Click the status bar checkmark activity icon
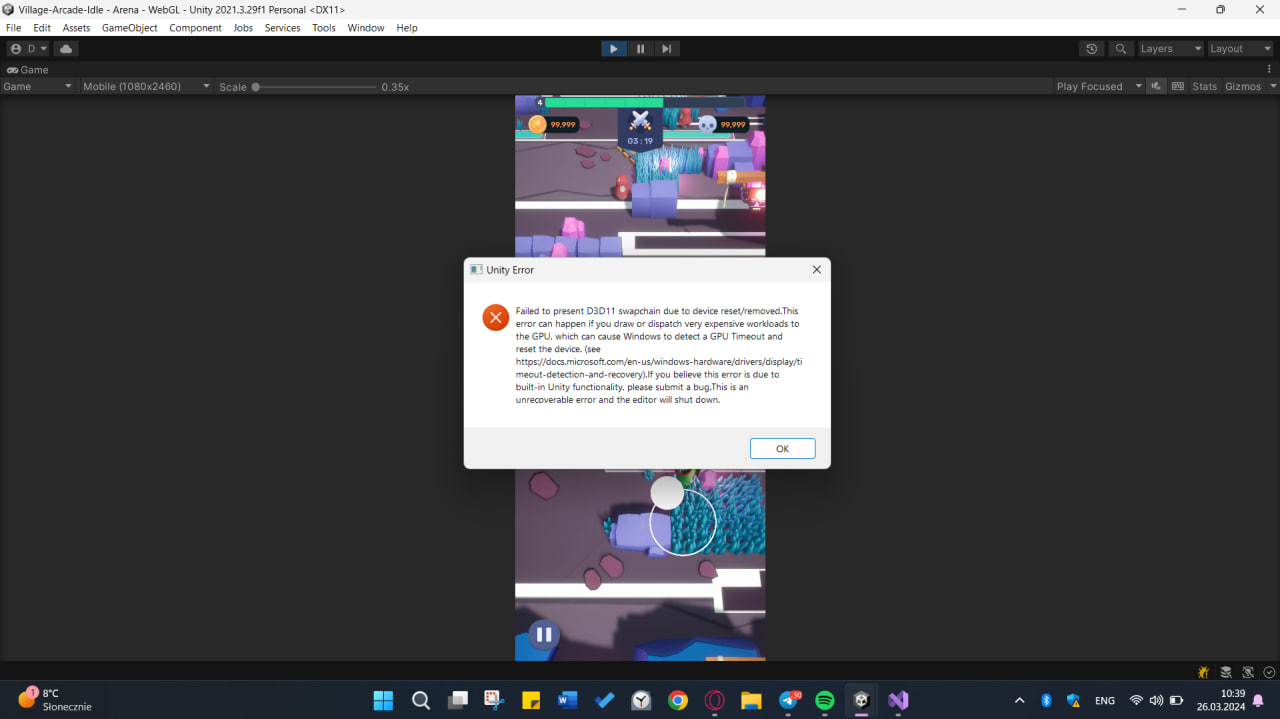This screenshot has height=719, width=1280. (x=1269, y=672)
